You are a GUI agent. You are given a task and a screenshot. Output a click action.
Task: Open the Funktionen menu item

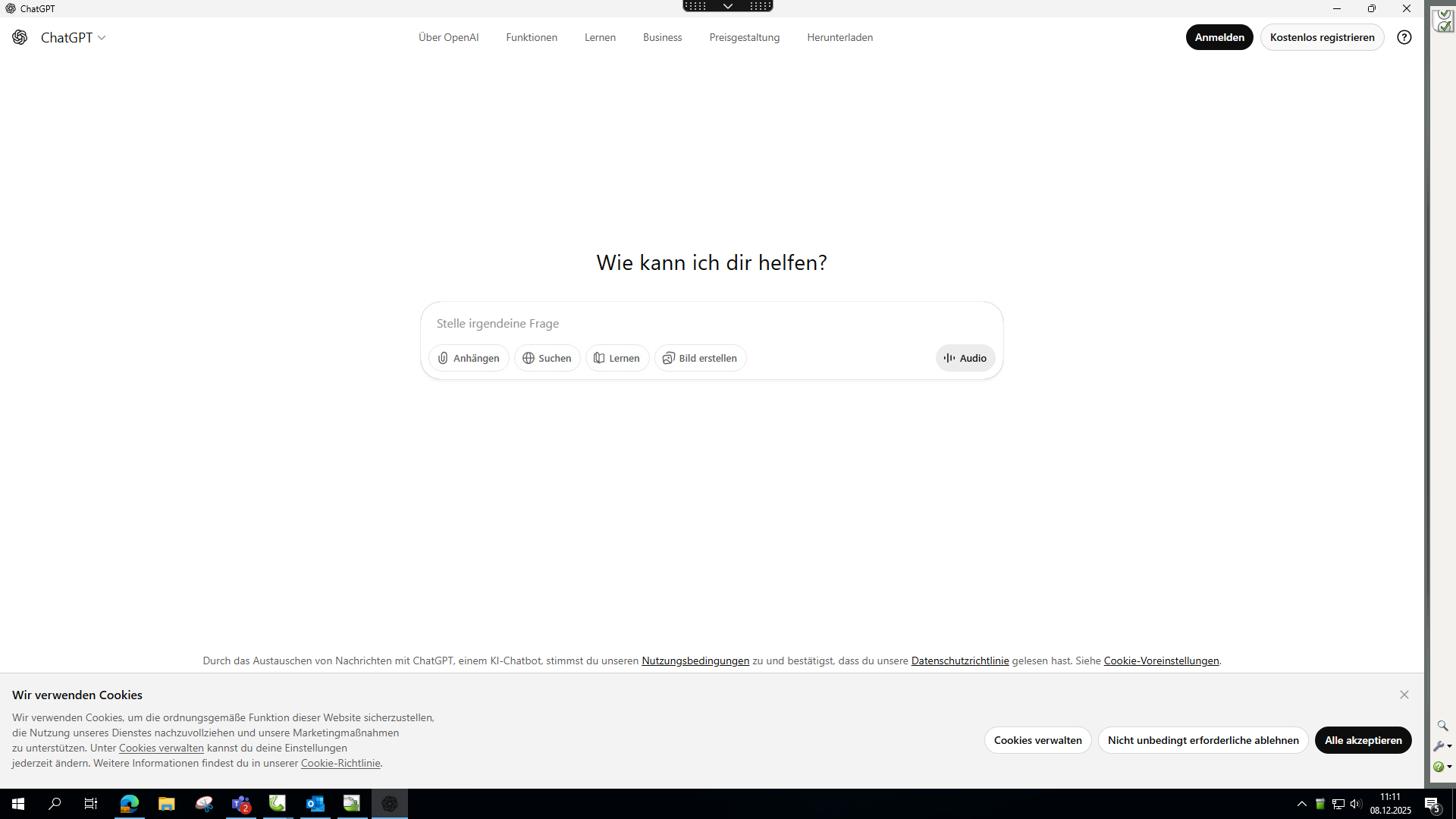[x=531, y=37]
